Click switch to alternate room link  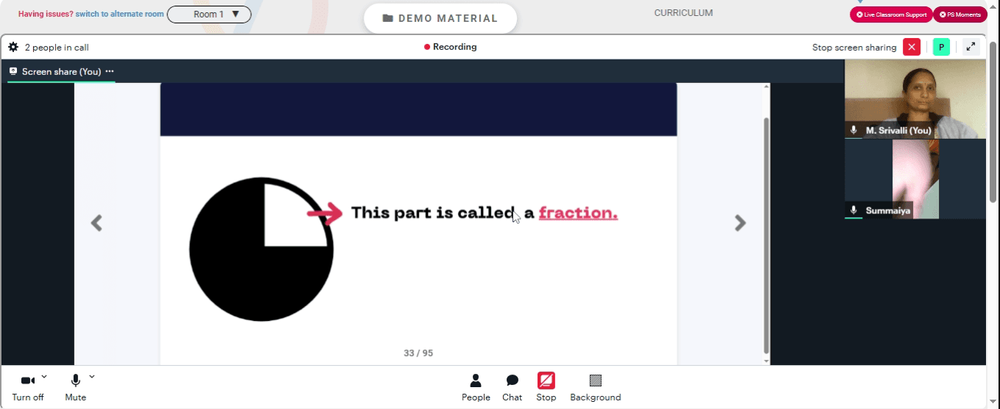(x=120, y=14)
